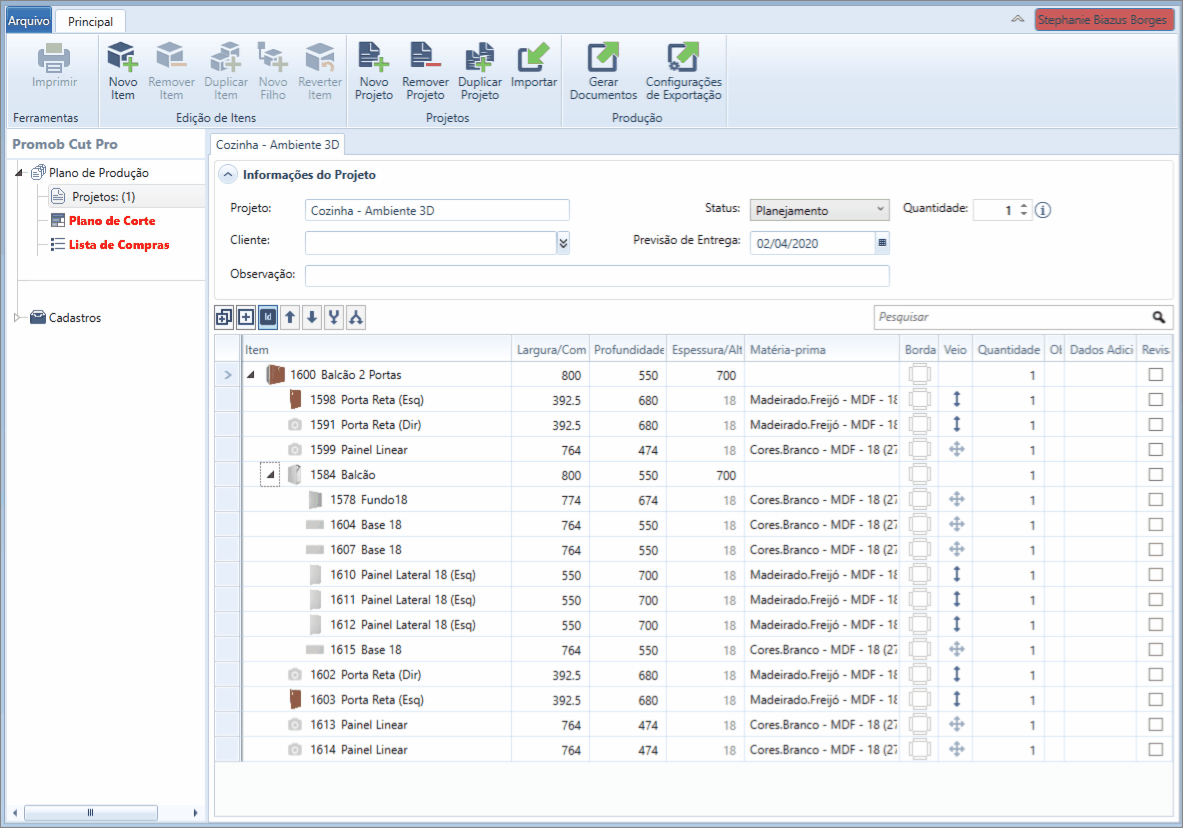Check Revisão box for 1591 Porta Reta (Dir)
Image resolution: width=1183 pixels, height=828 pixels.
click(x=1155, y=424)
